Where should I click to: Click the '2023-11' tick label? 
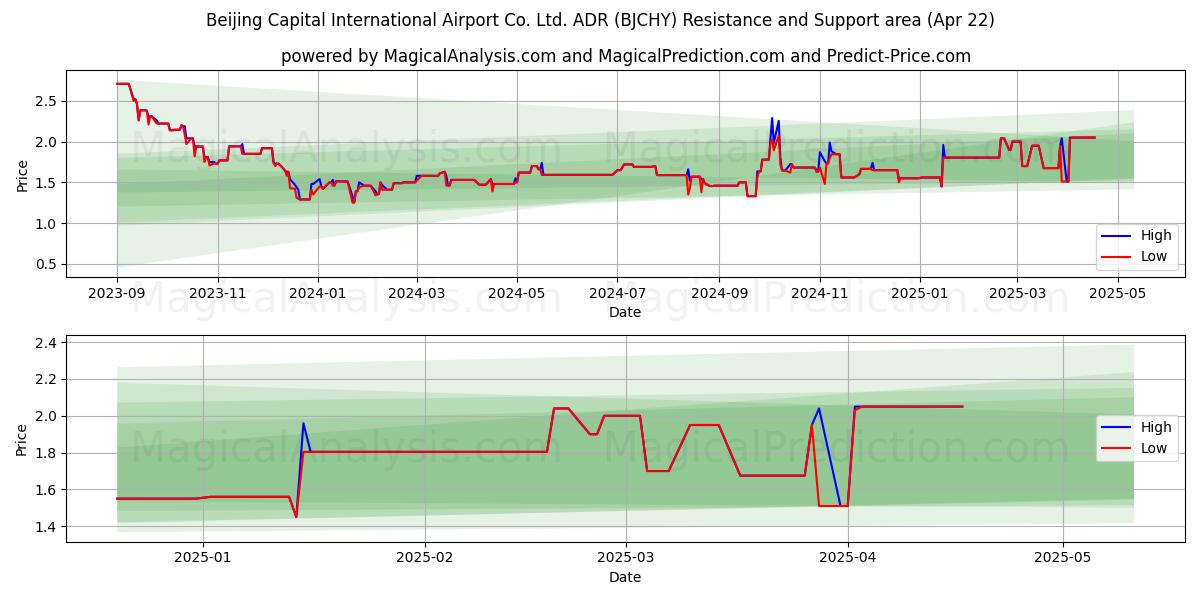pos(218,294)
